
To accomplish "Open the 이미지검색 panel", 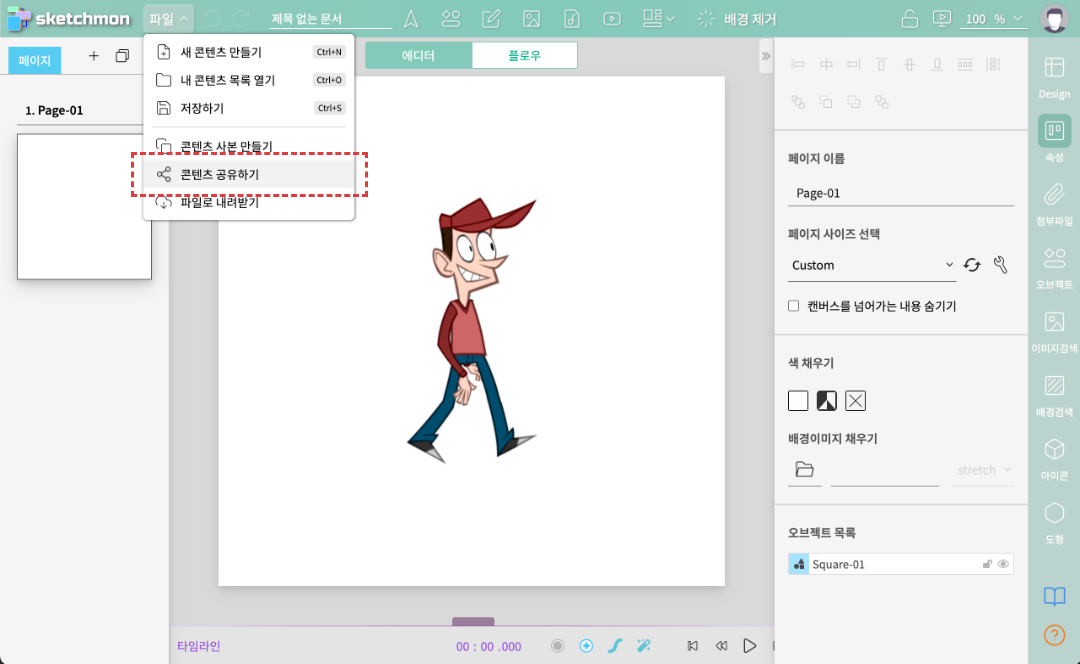I will 1054,332.
